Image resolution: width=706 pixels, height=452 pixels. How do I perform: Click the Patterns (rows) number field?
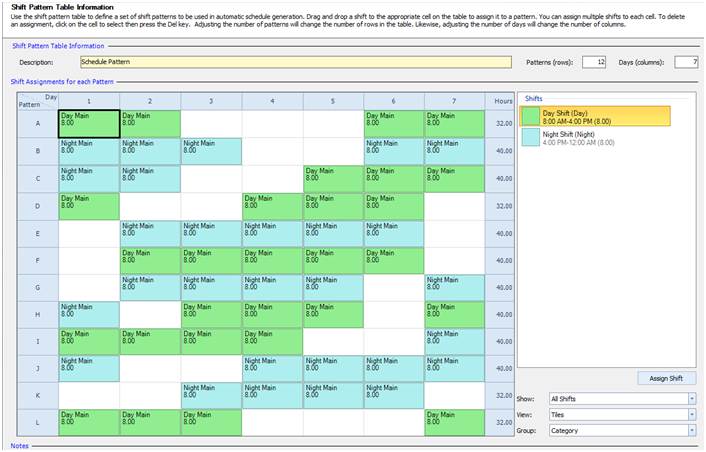(594, 62)
